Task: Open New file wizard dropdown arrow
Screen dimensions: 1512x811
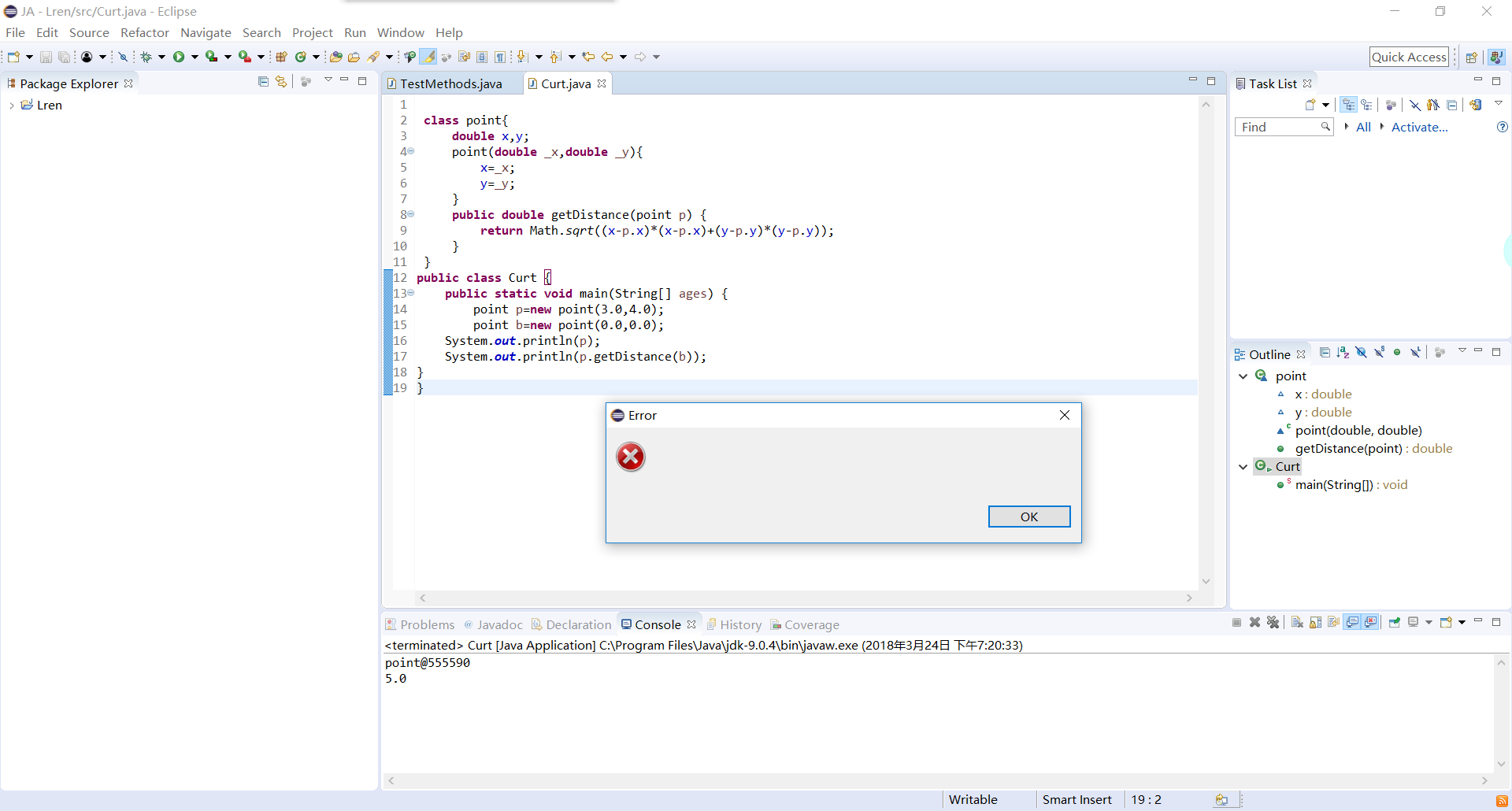Action: pos(29,57)
